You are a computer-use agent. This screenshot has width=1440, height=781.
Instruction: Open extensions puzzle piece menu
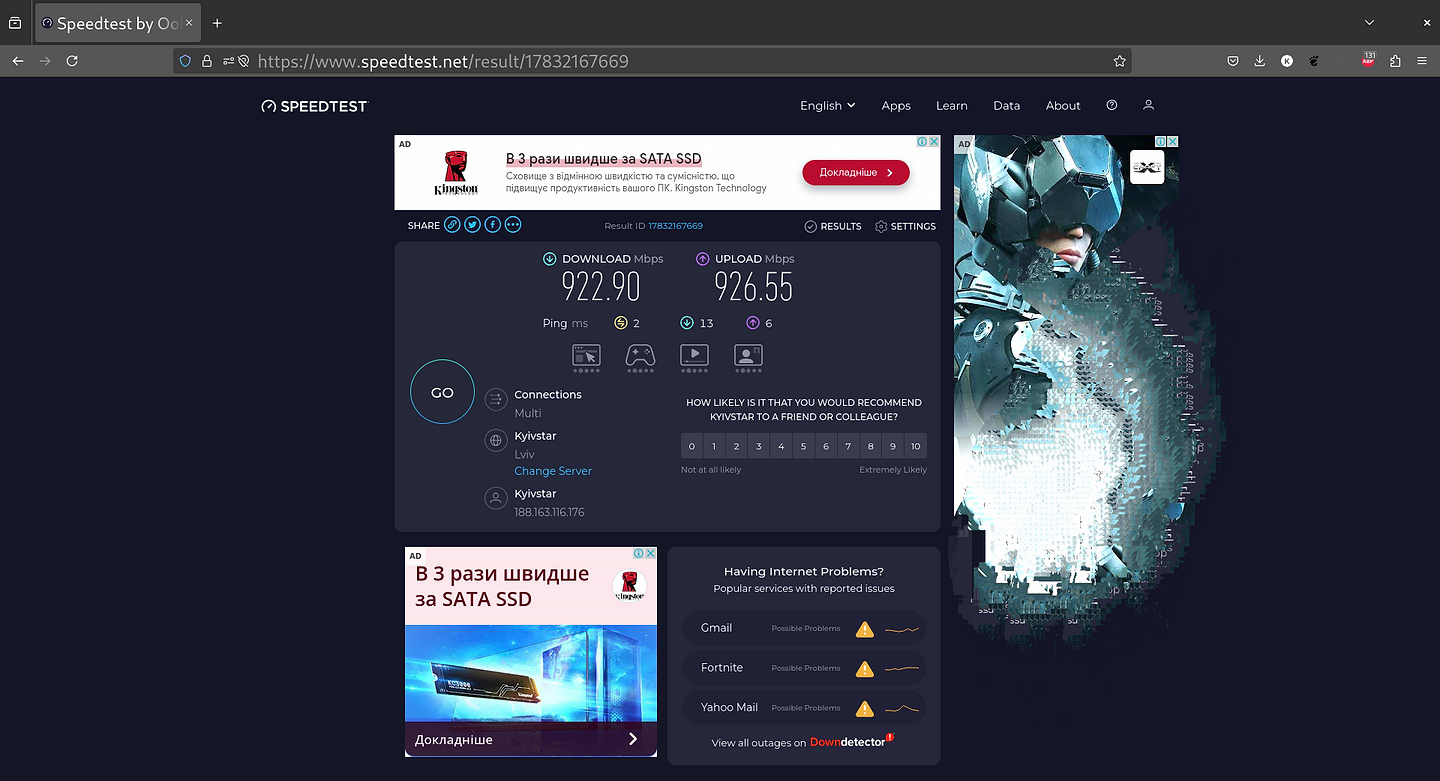[1395, 61]
